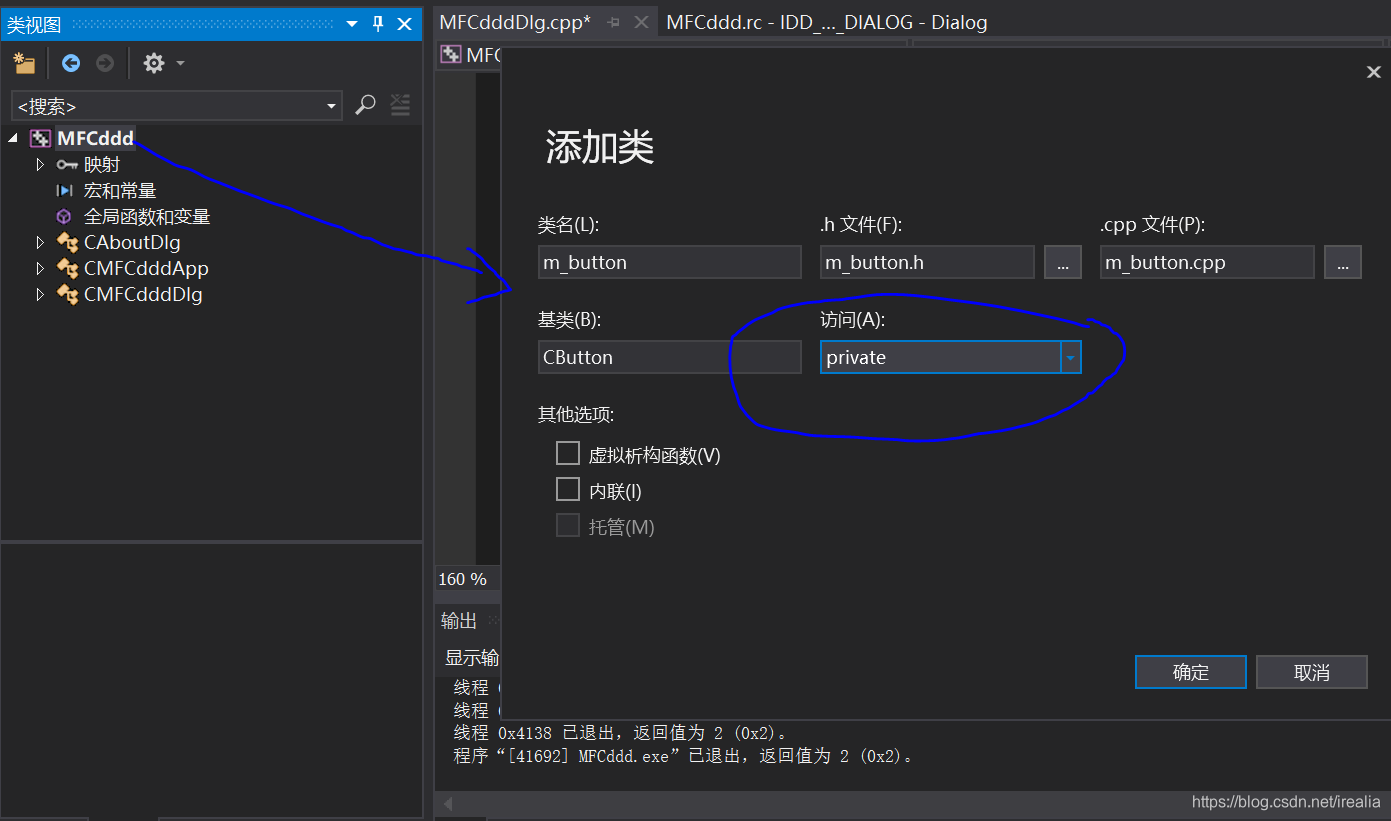Image resolution: width=1391 pixels, height=821 pixels.
Task: Select the CMFCdddDlg class
Action: tap(143, 294)
